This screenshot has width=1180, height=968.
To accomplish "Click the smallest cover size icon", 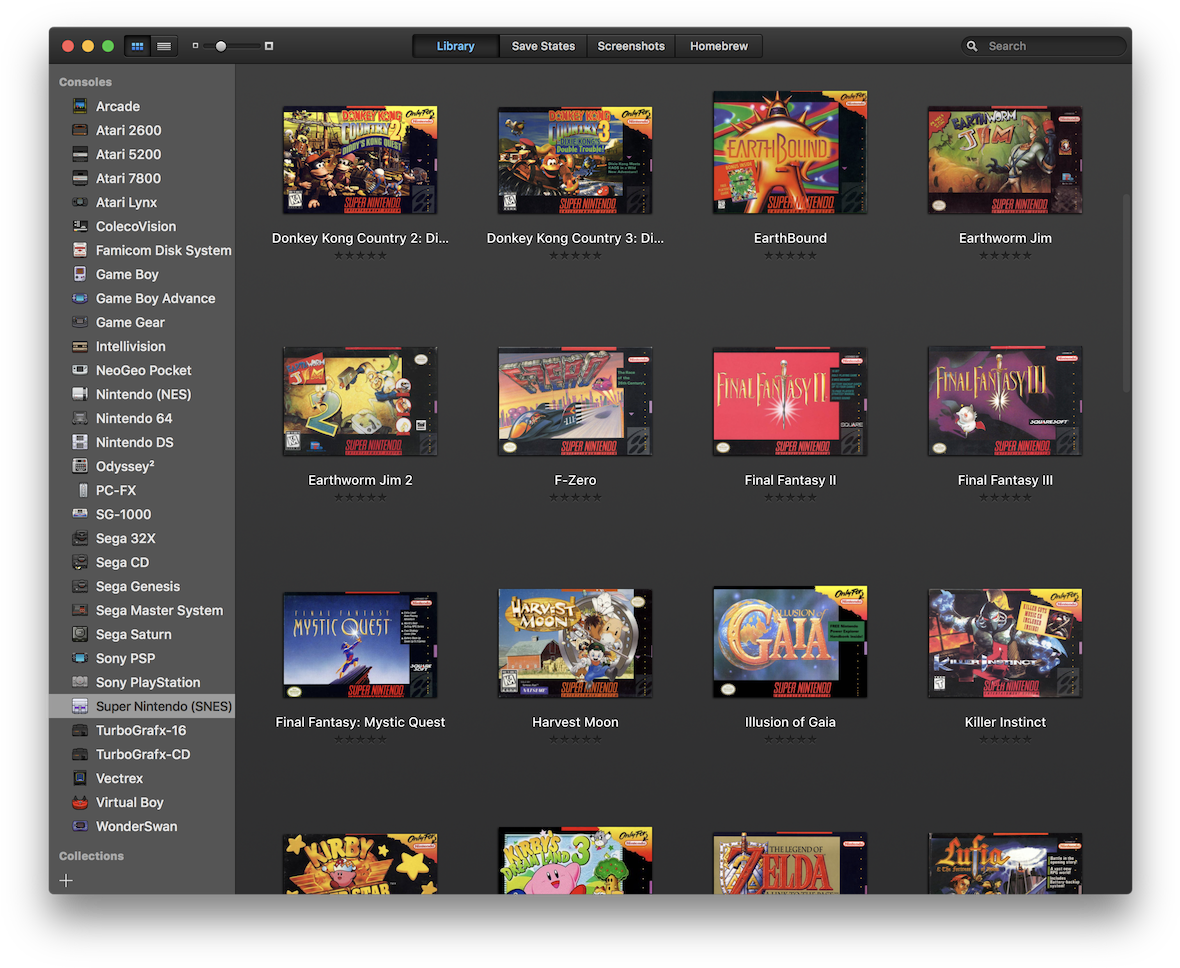I will click(196, 46).
